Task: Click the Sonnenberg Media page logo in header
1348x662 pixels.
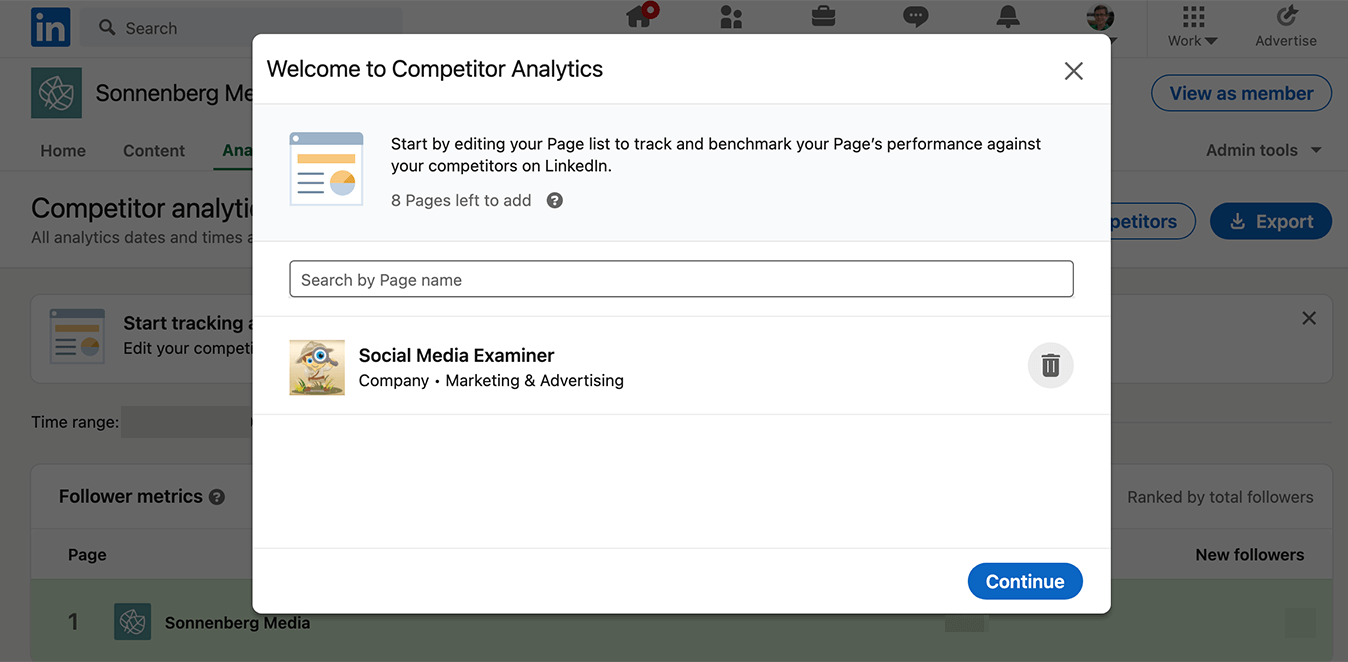Action: click(x=57, y=93)
